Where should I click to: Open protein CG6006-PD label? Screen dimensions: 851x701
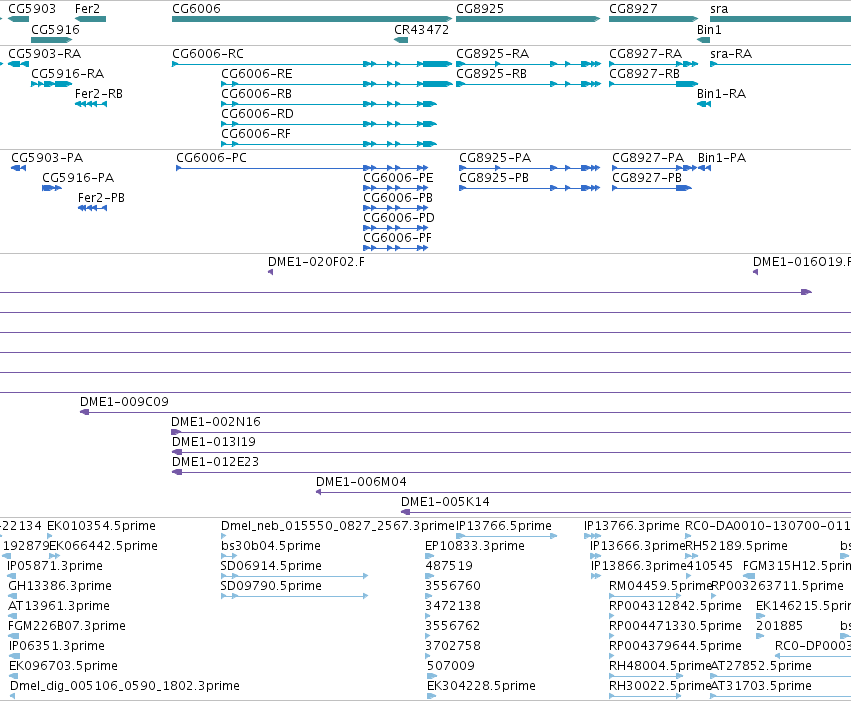coord(399,218)
